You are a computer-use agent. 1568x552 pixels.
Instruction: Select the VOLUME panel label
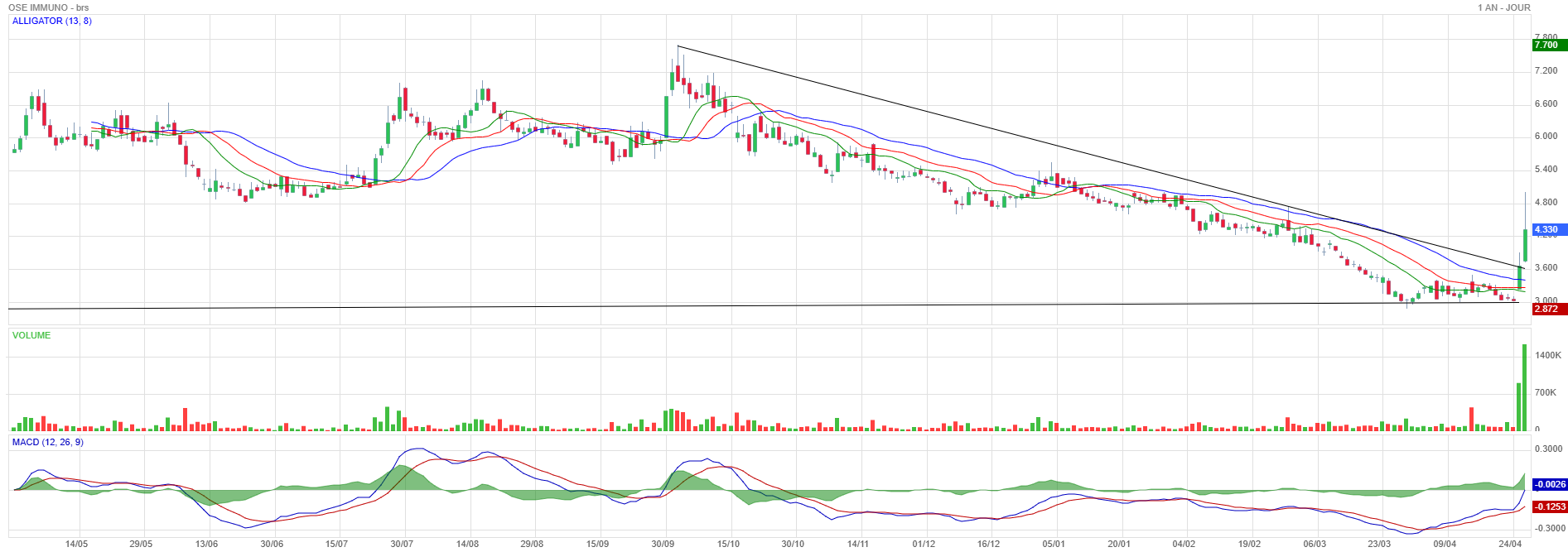pos(31,335)
